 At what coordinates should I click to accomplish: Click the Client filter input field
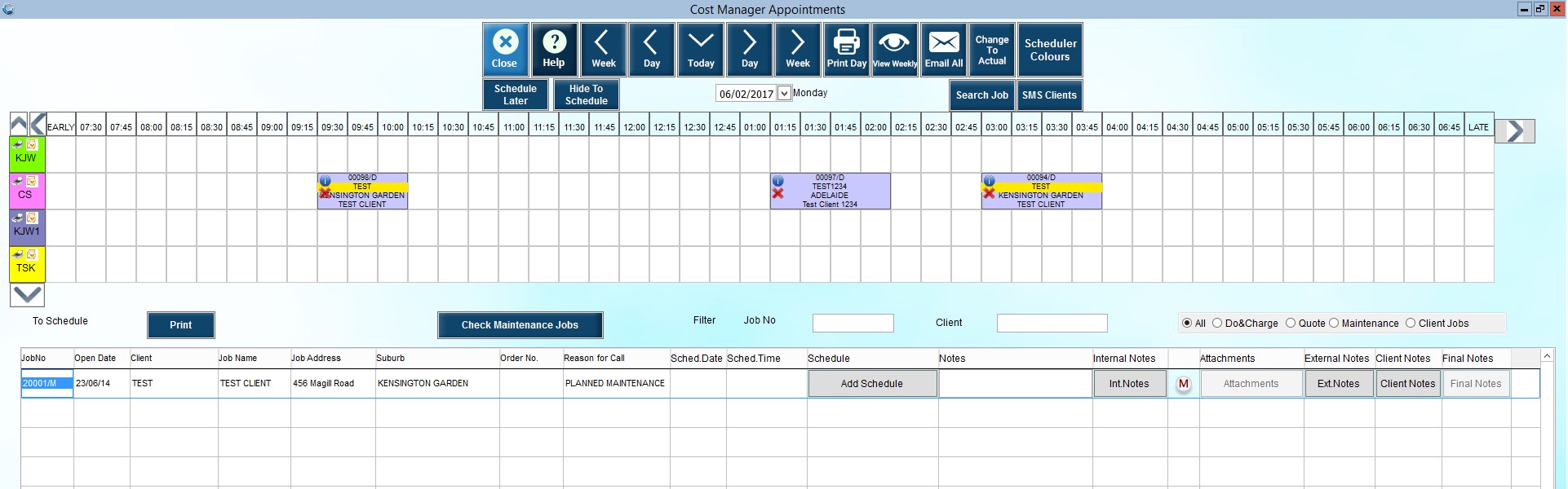(x=1052, y=324)
